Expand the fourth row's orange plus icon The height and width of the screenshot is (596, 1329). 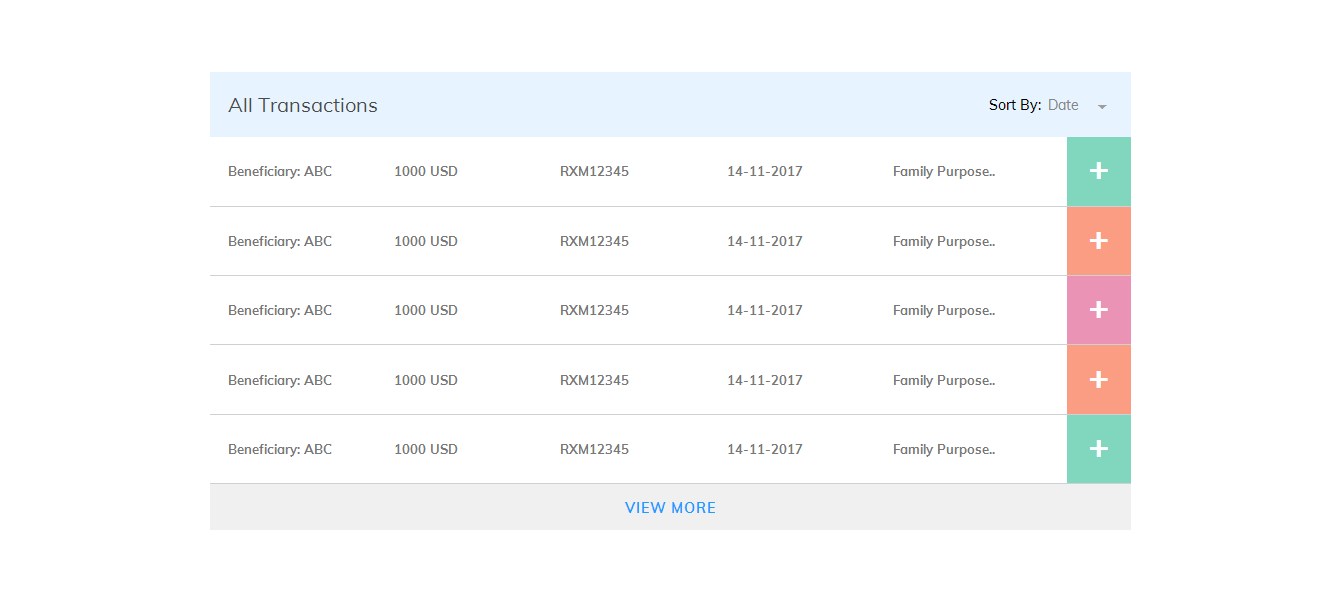1099,380
